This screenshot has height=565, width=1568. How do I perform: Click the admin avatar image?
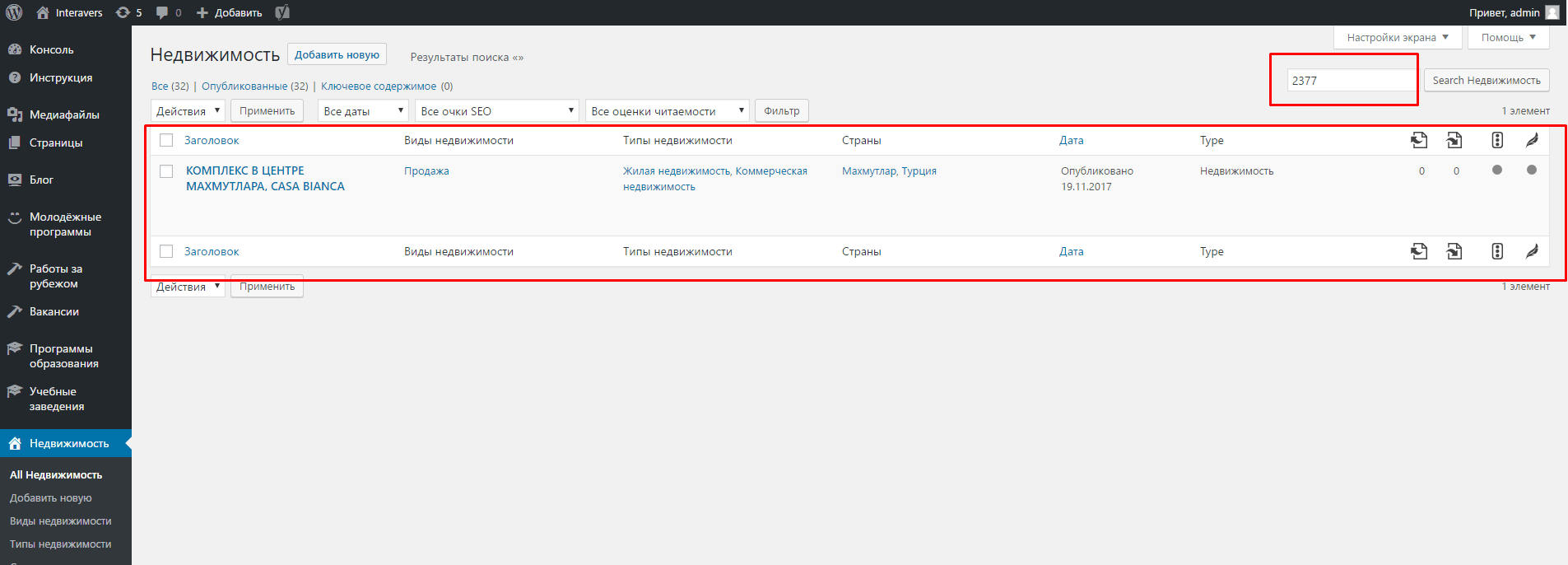pyautogui.click(x=1552, y=12)
